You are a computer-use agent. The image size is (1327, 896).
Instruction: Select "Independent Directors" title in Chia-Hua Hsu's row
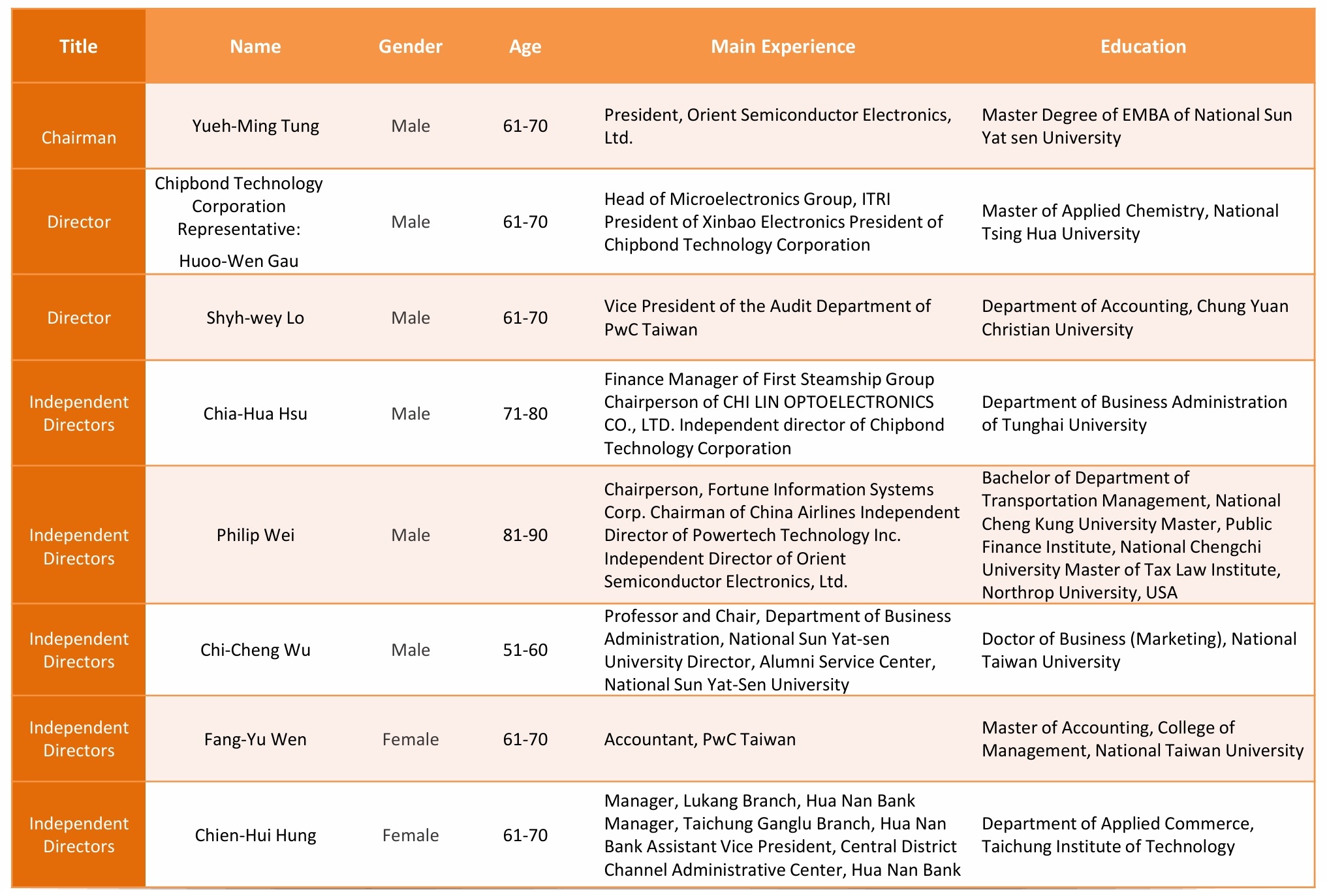pyautogui.click(x=79, y=413)
